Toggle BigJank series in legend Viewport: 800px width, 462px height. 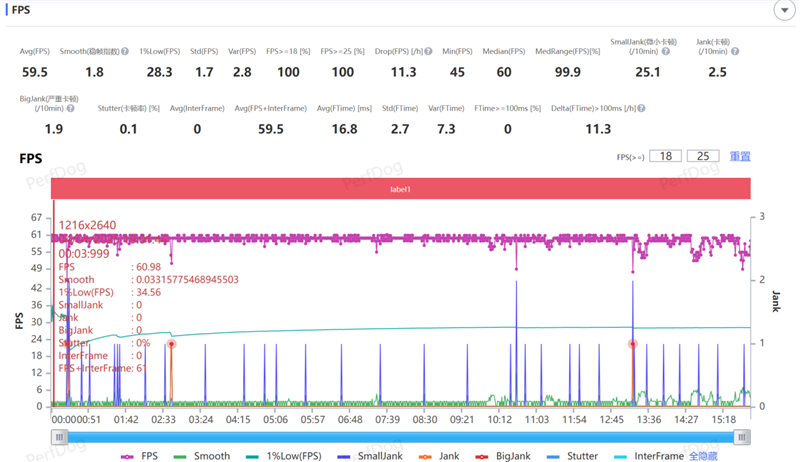(x=503, y=456)
